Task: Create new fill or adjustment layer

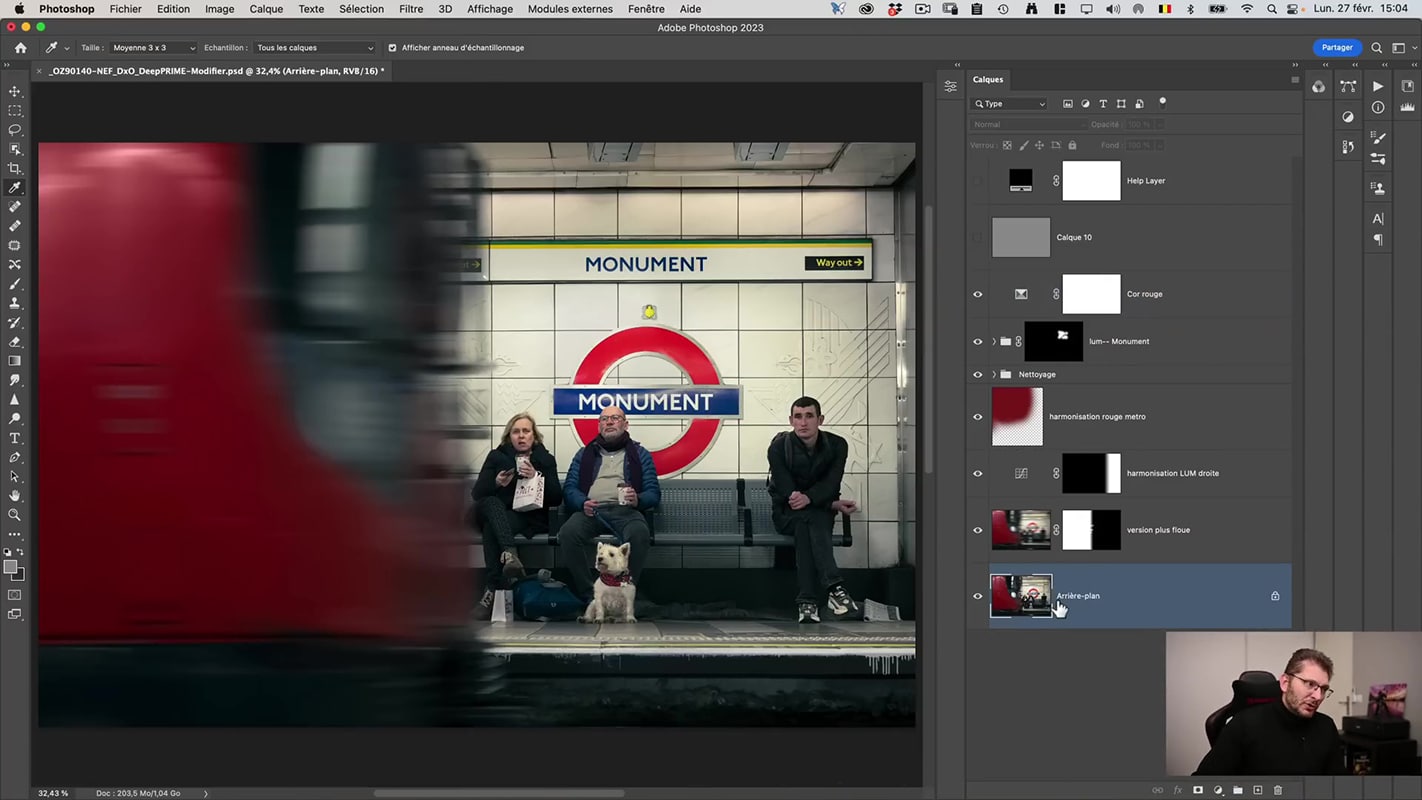Action: coord(1218,790)
